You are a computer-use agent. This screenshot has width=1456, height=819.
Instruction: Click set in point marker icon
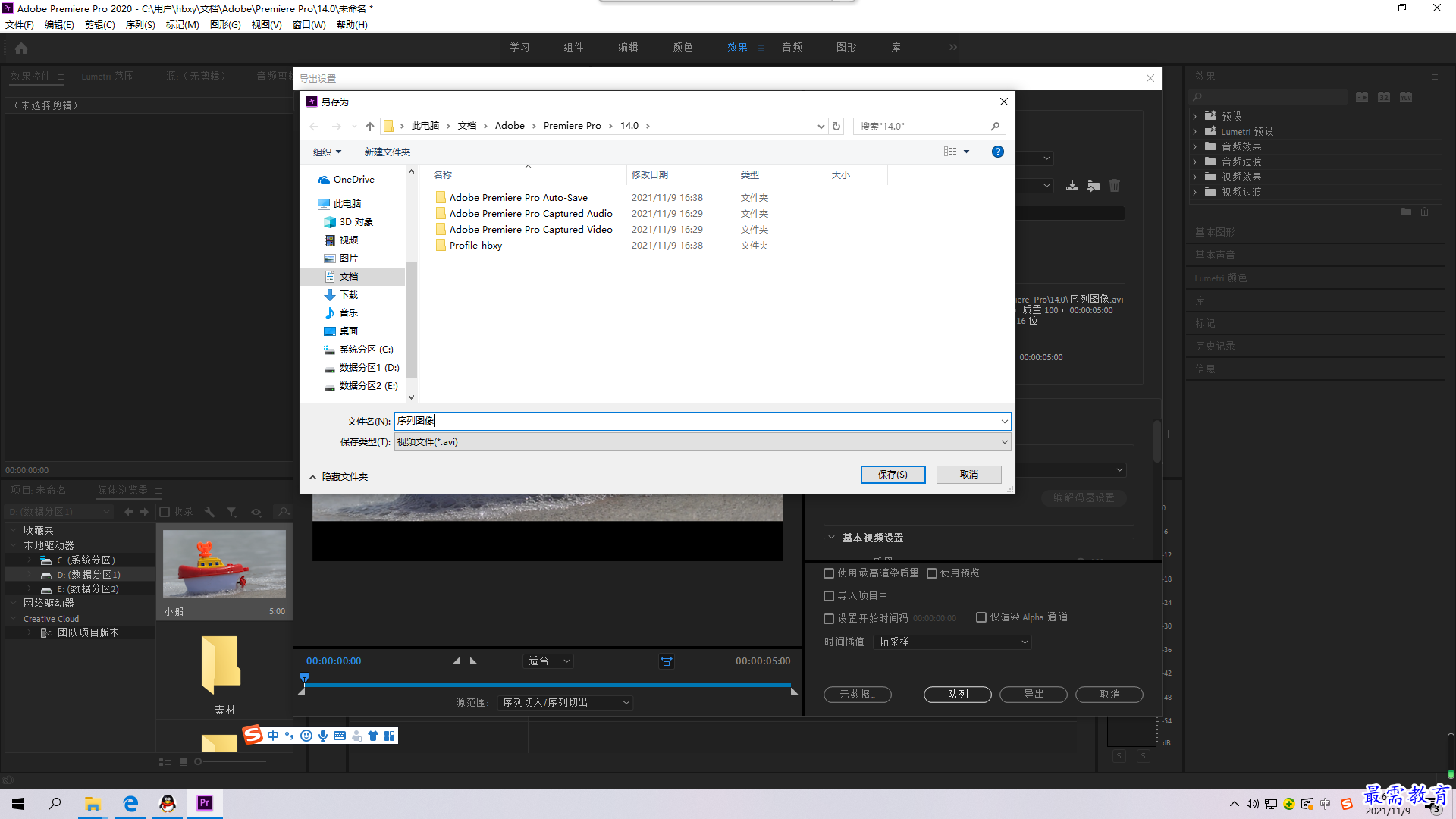click(456, 661)
